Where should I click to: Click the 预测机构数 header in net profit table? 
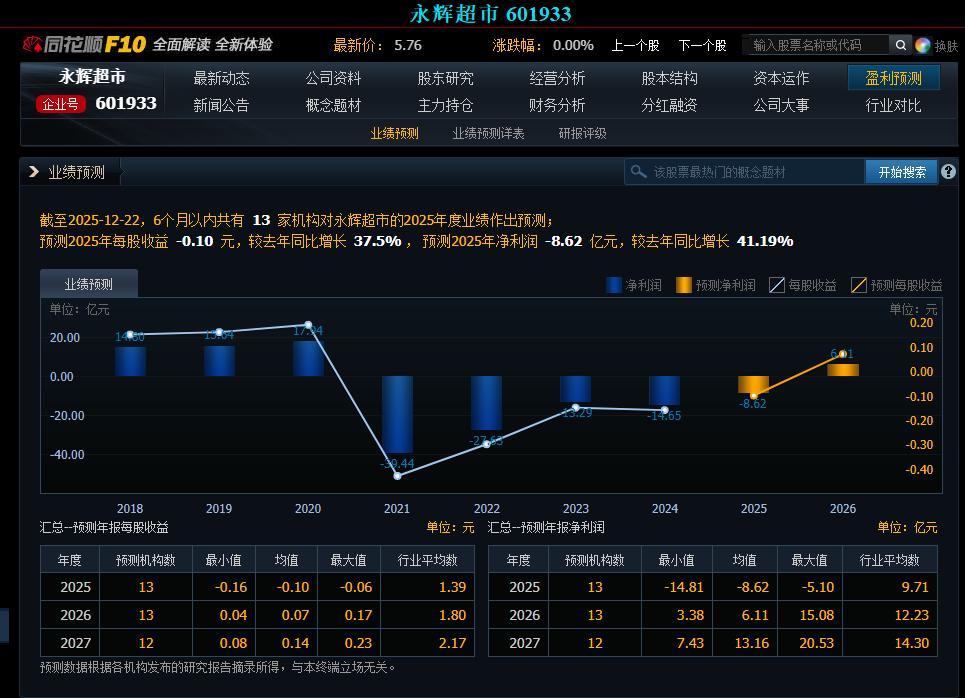pyautogui.click(x=595, y=560)
